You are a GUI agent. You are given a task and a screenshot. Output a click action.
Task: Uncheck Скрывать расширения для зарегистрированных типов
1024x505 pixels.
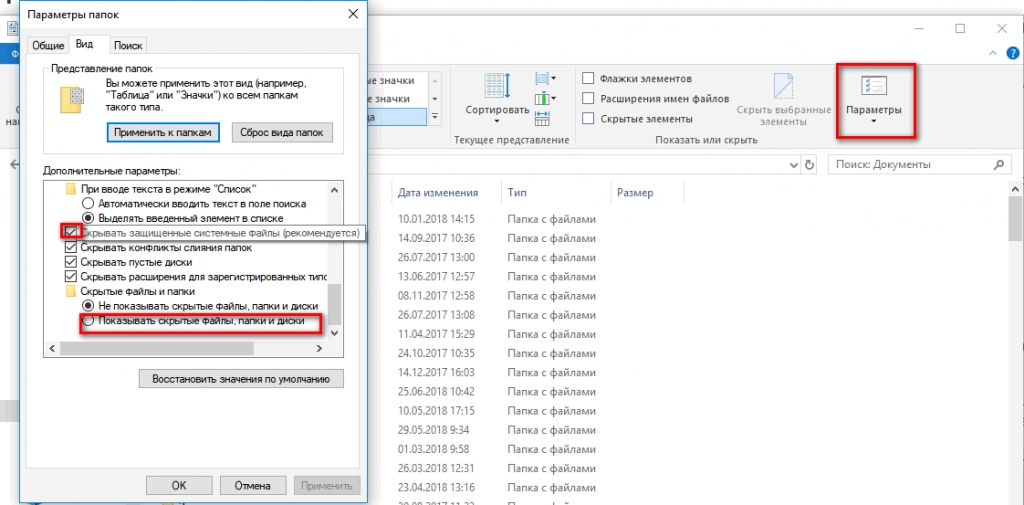pyautogui.click(x=71, y=277)
